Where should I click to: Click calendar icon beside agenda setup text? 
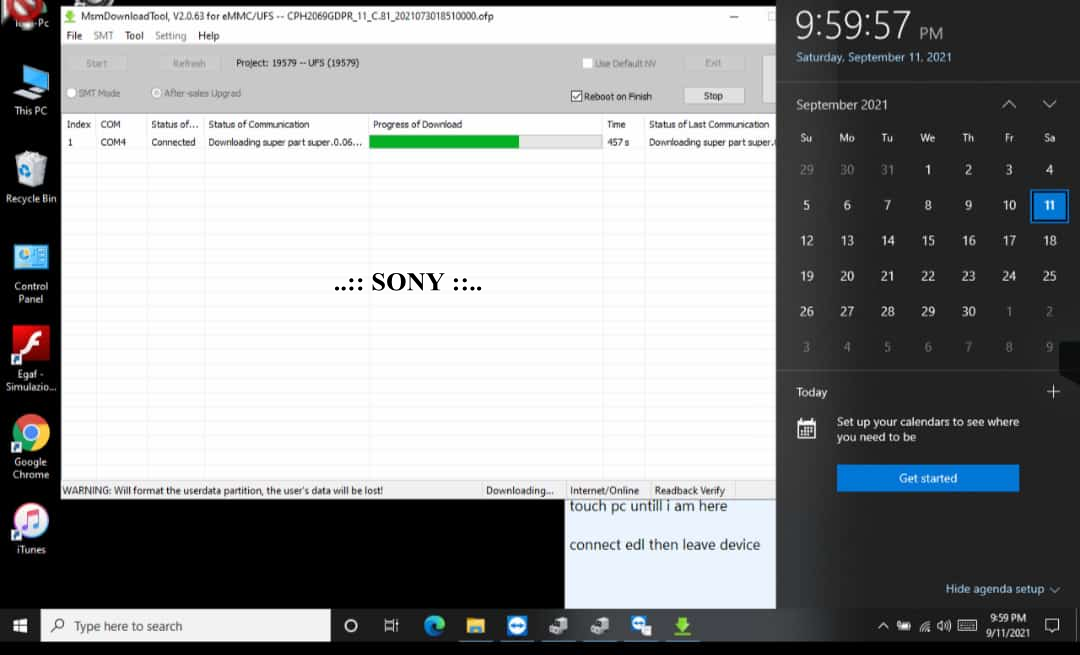pos(806,428)
